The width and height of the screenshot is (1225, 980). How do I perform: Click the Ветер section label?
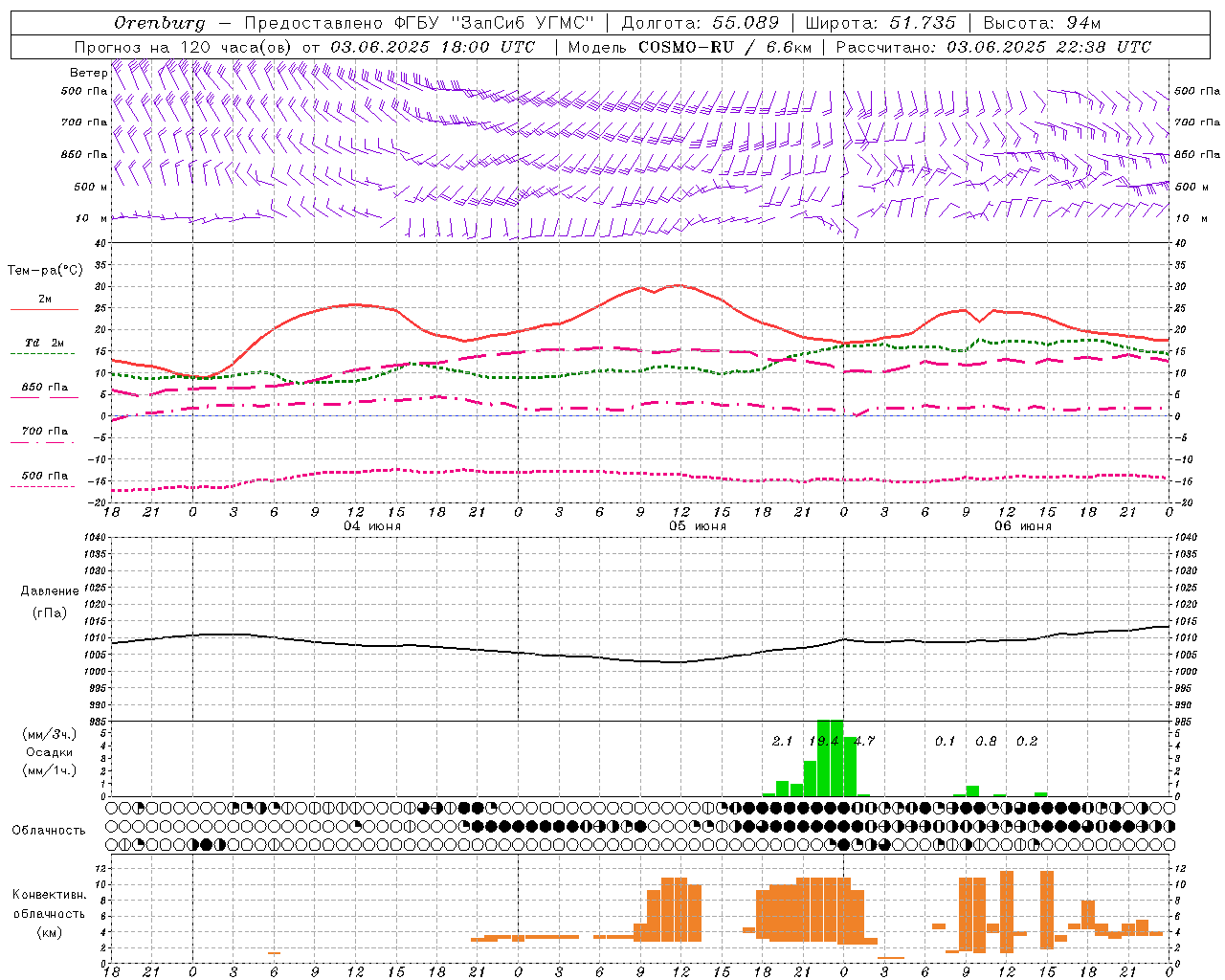tap(88, 73)
